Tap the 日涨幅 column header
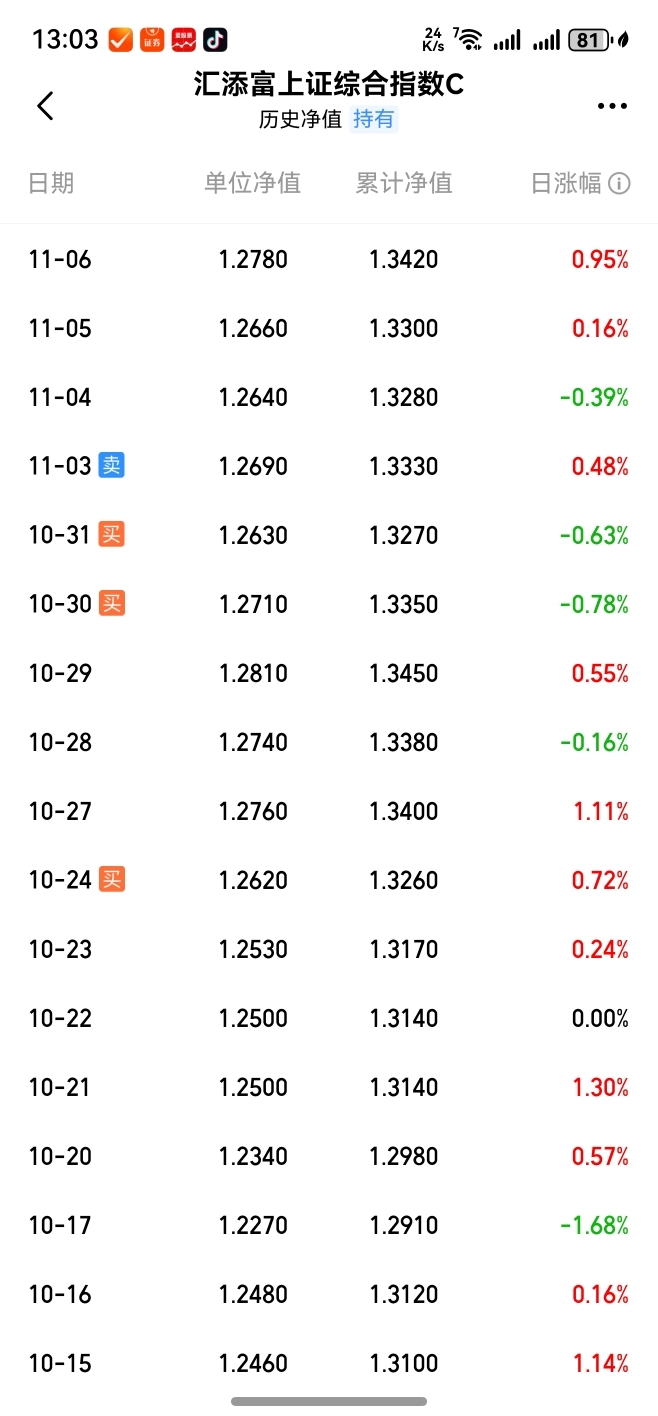The image size is (658, 1416). (x=566, y=183)
